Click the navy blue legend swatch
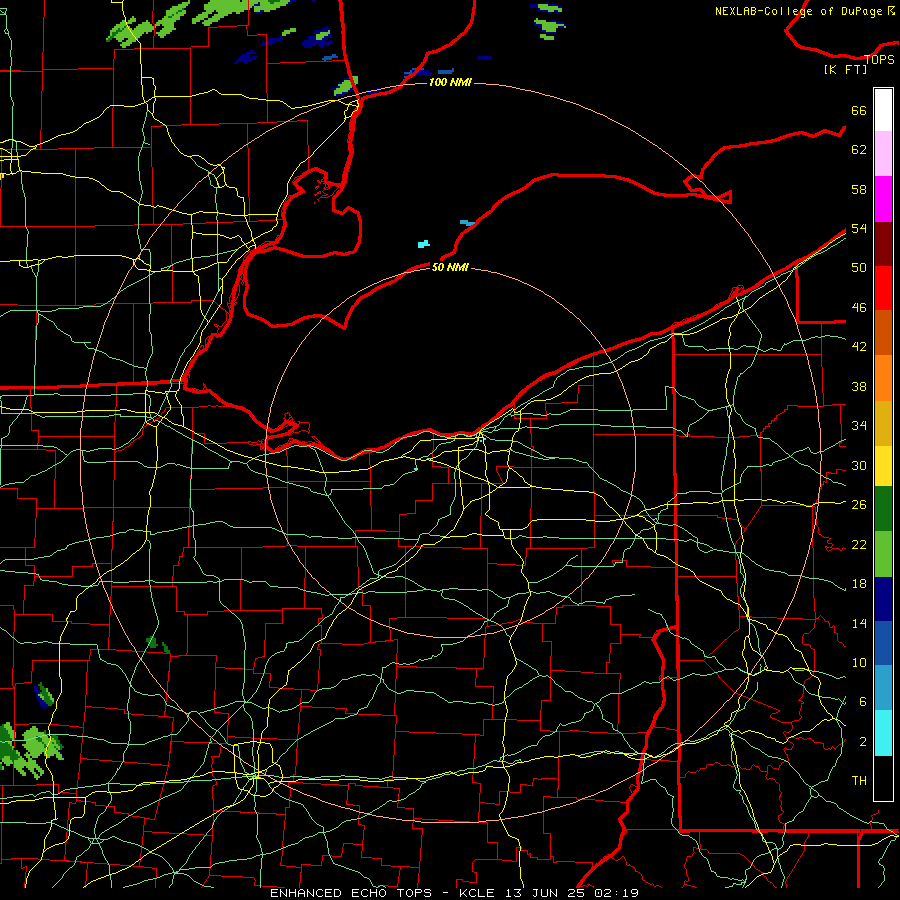900x900 pixels. pos(883,599)
